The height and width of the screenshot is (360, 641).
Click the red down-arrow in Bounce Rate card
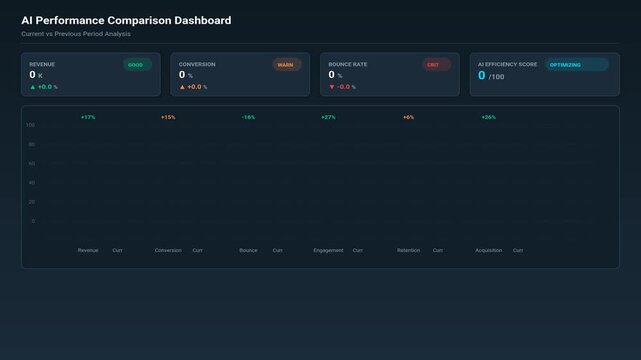tap(332, 87)
